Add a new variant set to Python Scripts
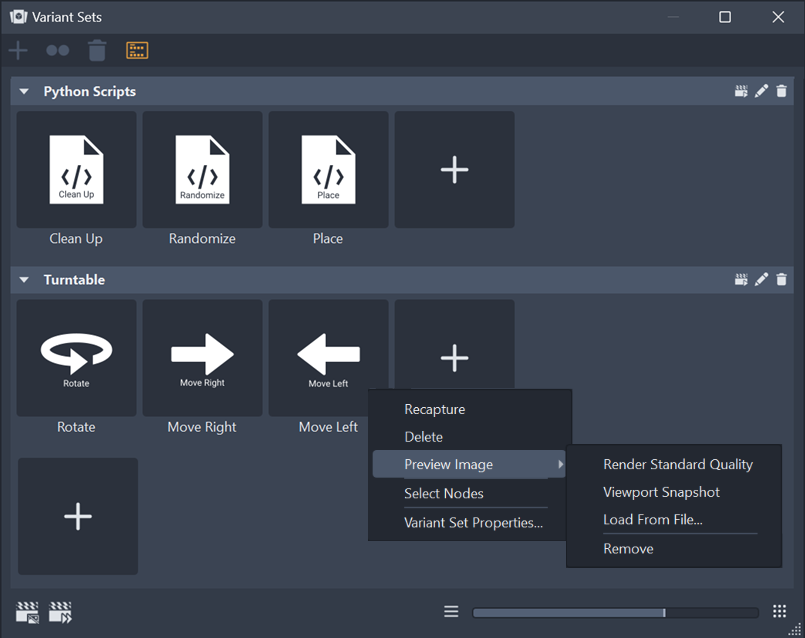Viewport: 805px width, 638px height. coord(454,169)
